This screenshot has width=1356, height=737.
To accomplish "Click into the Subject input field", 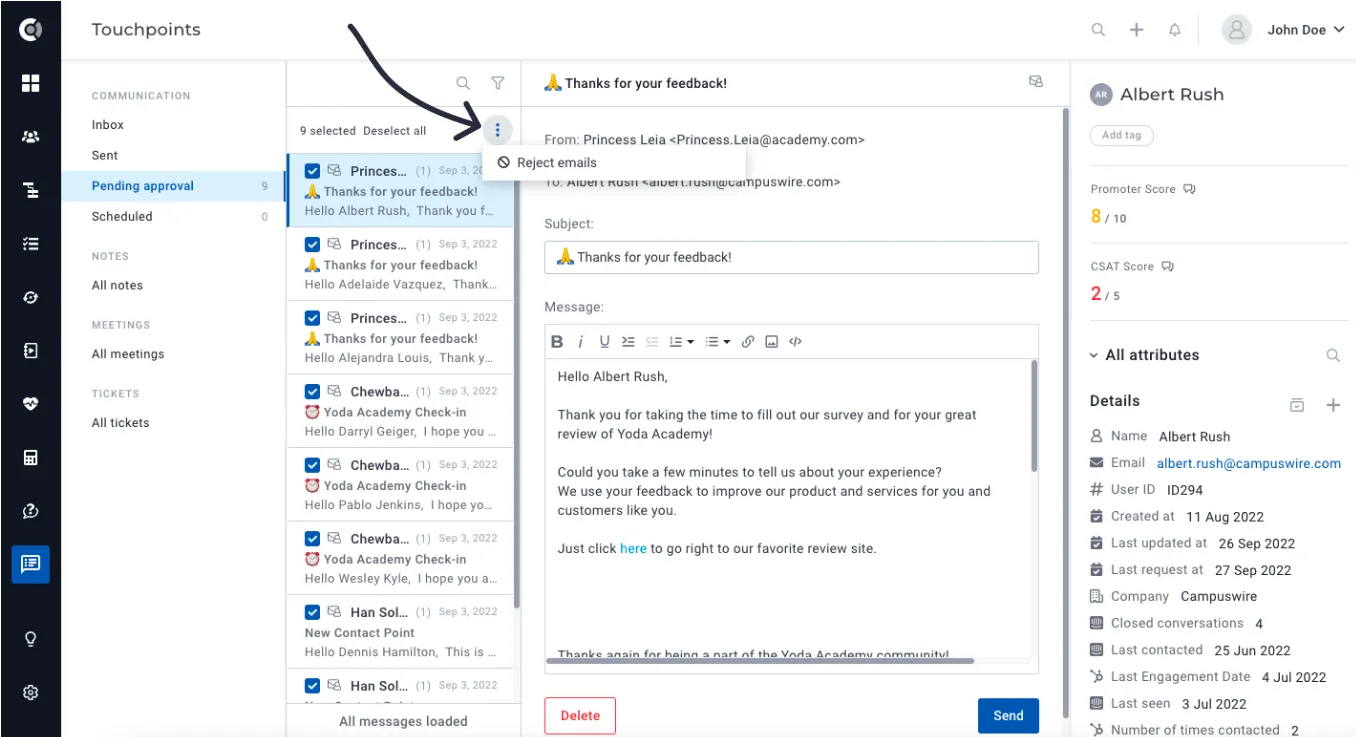I will tap(792, 257).
